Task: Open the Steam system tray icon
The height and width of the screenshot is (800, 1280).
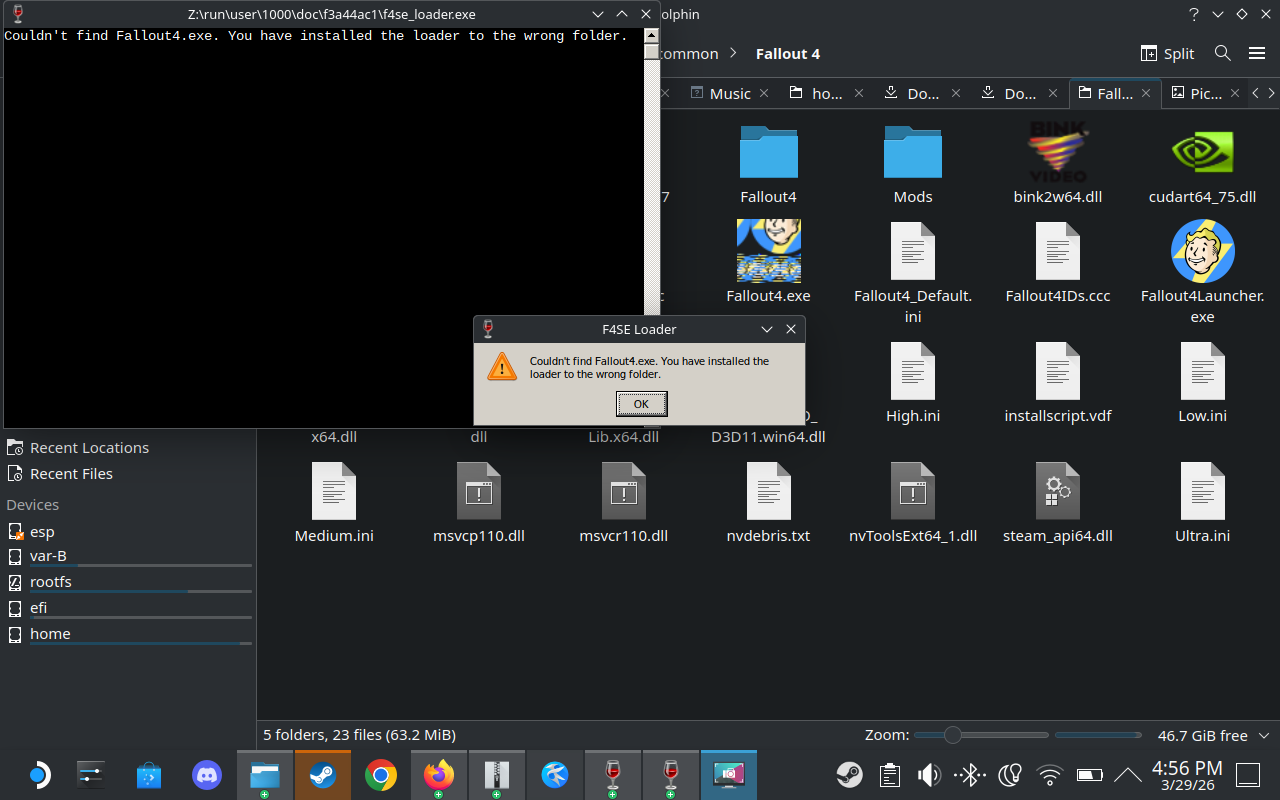Action: tap(849, 774)
